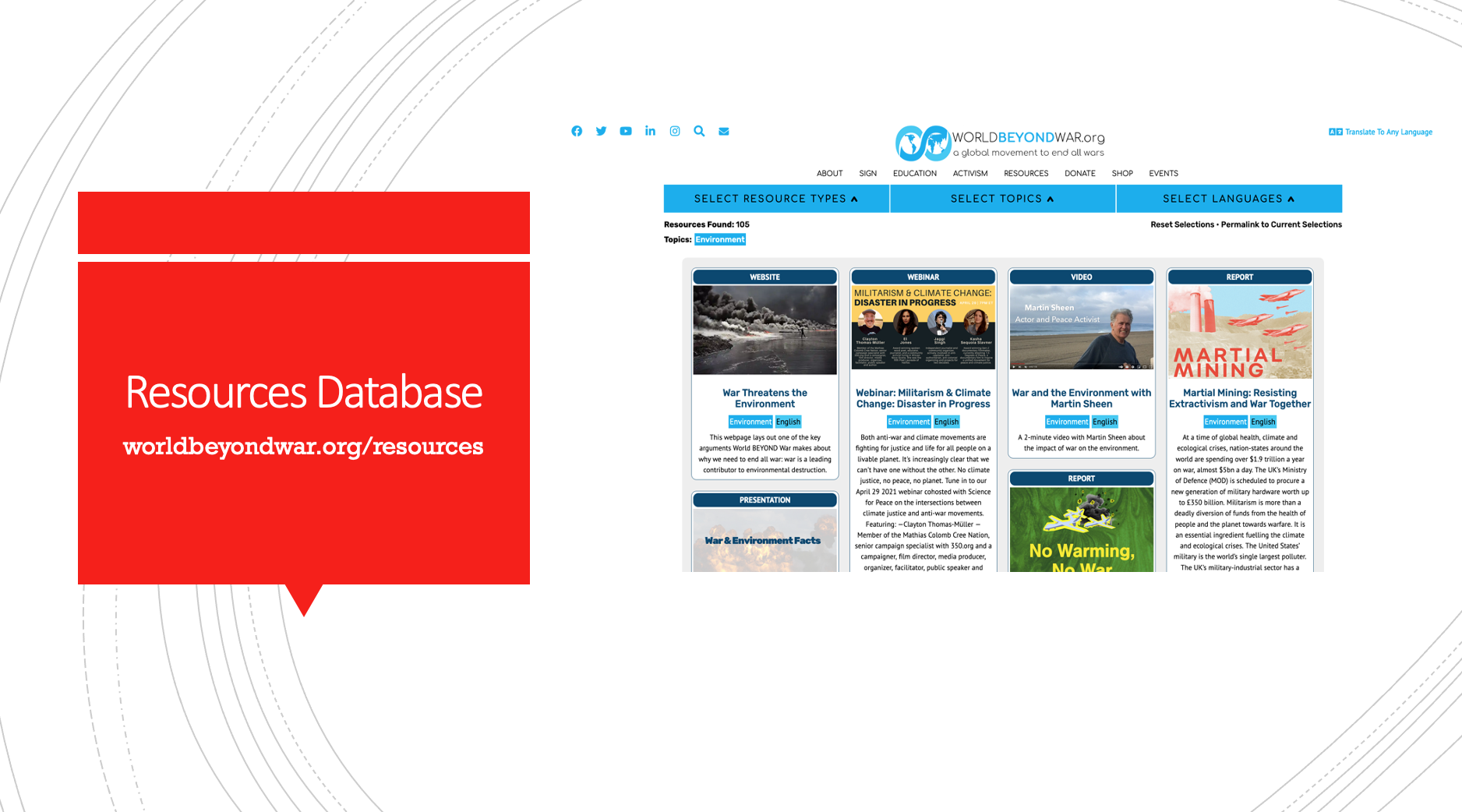The image size is (1462, 812).
Task: Open the Education menu item
Action: [914, 174]
